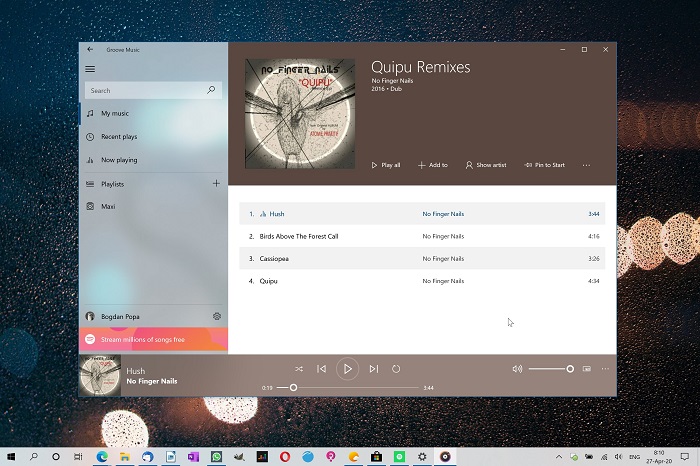Click No Finger Nails artist on Hush row
The width and height of the screenshot is (700, 466).
[443, 214]
